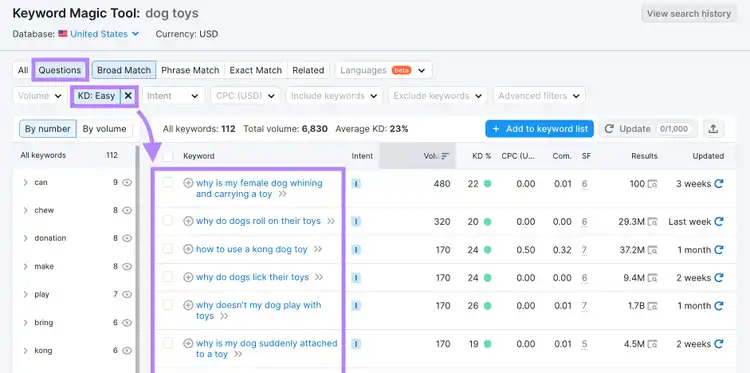Tick the select-all checkbox in table header
750x373 pixels.
point(167,156)
